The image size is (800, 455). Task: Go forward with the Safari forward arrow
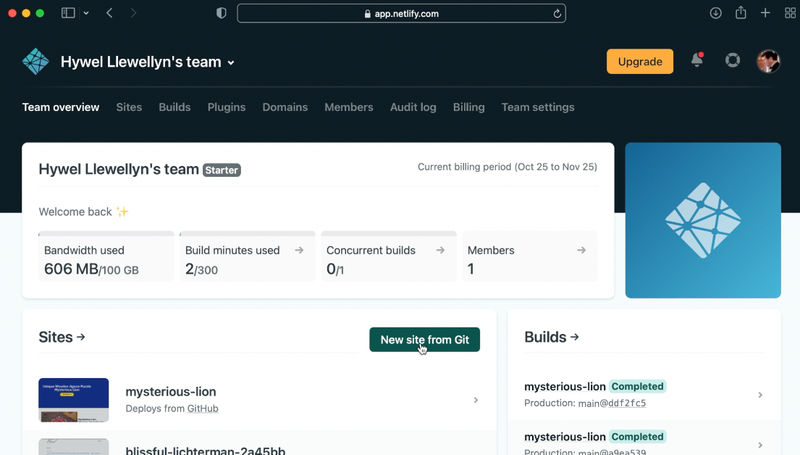click(133, 13)
